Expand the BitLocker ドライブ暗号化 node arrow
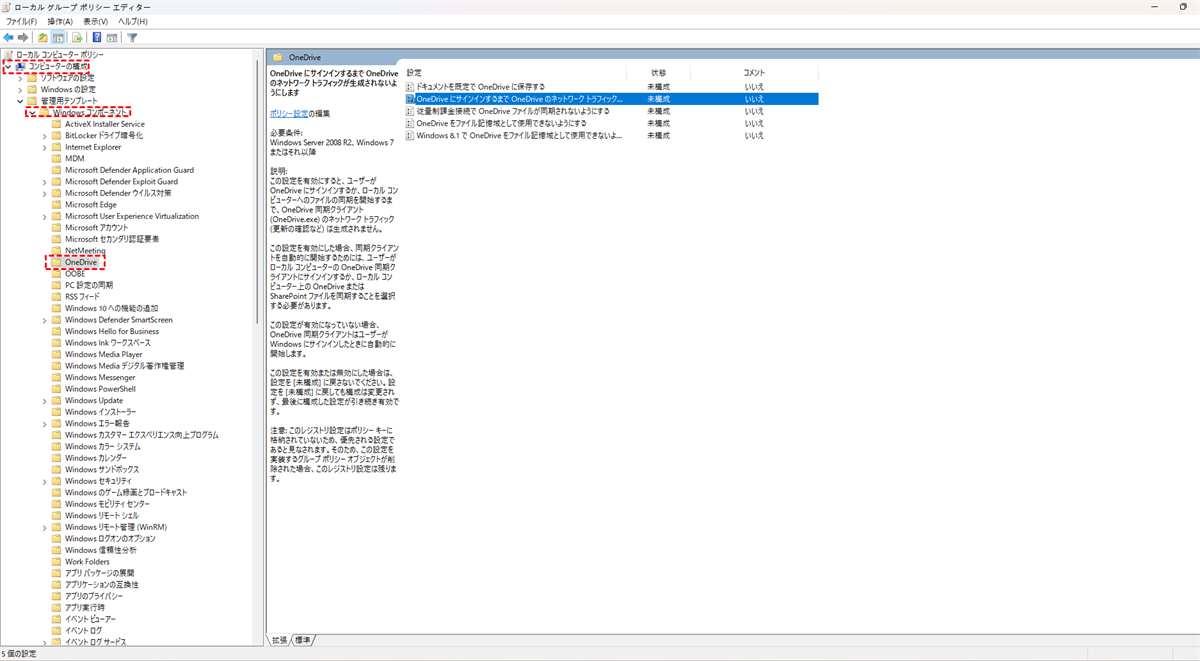 tap(44, 135)
